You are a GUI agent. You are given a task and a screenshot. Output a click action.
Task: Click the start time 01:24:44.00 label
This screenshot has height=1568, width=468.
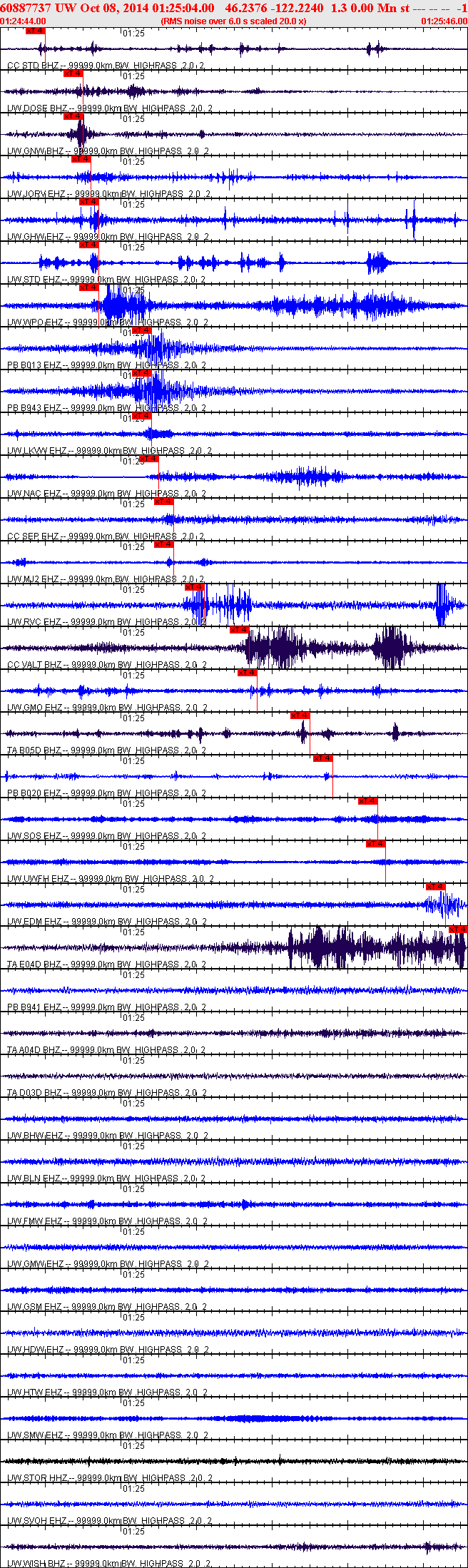(23, 21)
